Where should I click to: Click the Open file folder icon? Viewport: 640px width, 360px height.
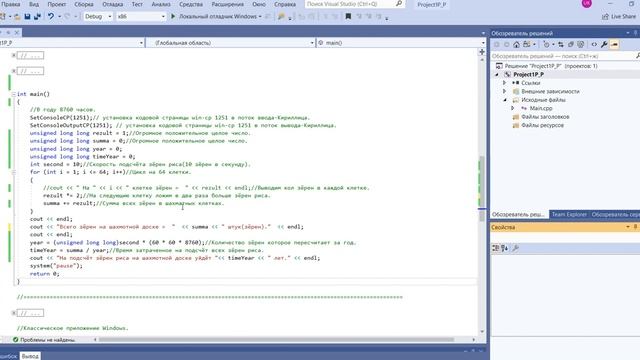coord(17,17)
